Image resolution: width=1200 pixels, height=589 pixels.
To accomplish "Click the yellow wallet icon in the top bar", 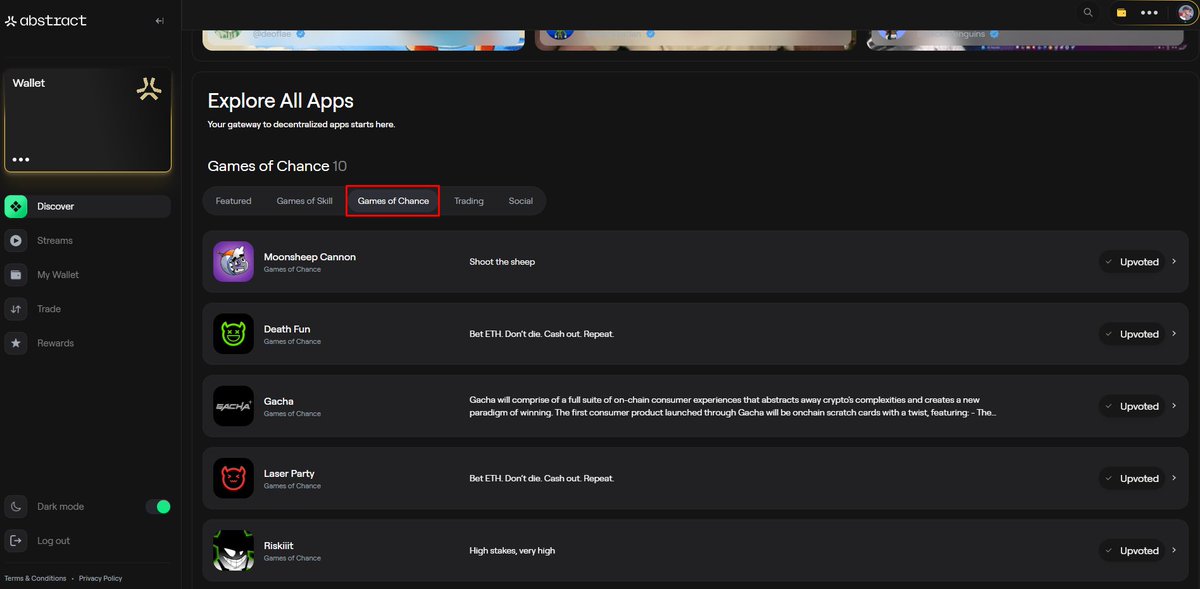I will pyautogui.click(x=1121, y=13).
